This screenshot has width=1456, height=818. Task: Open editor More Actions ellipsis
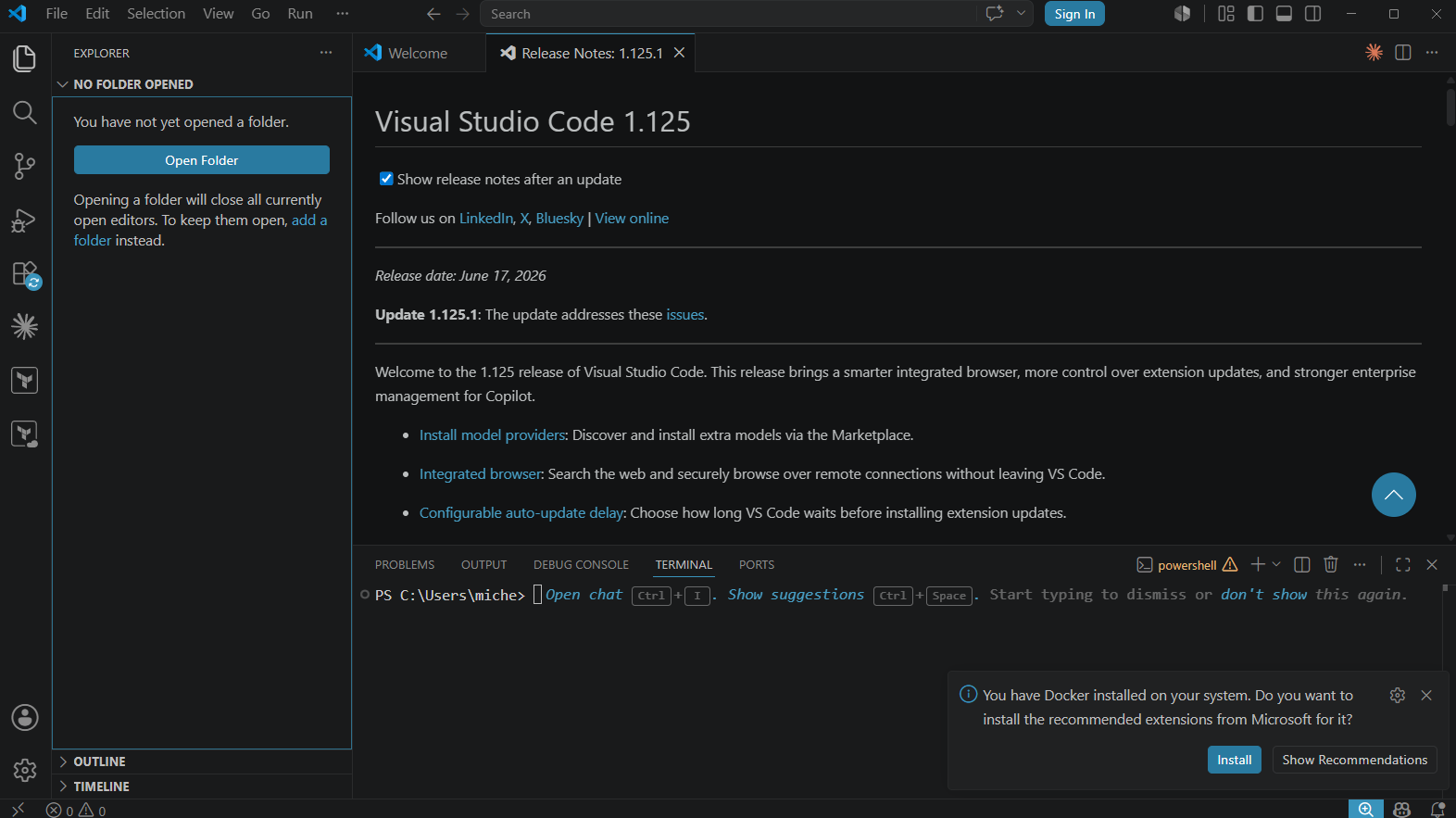tap(1432, 53)
